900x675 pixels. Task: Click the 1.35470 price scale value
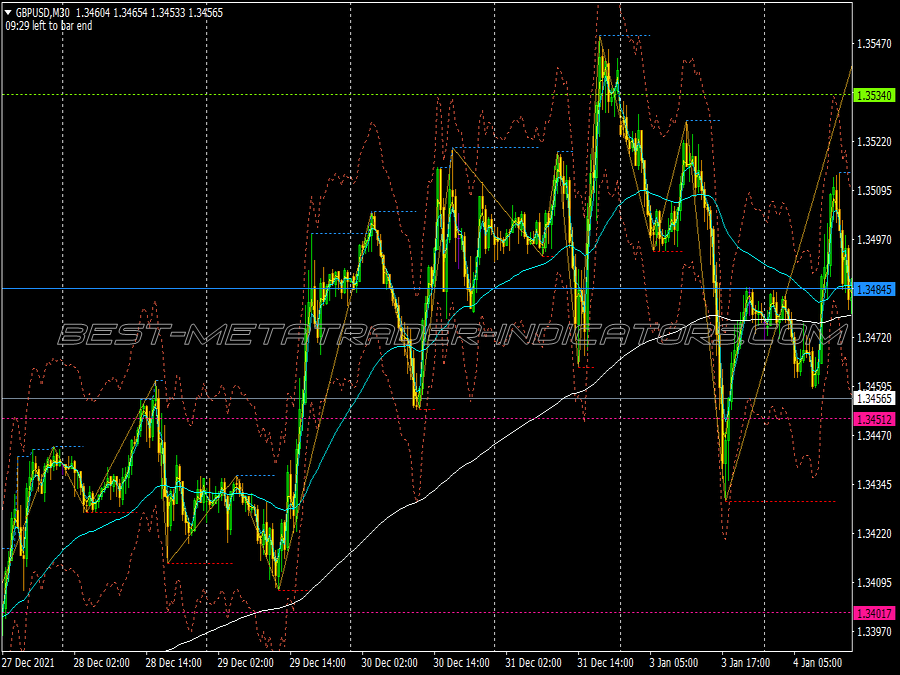click(x=874, y=44)
